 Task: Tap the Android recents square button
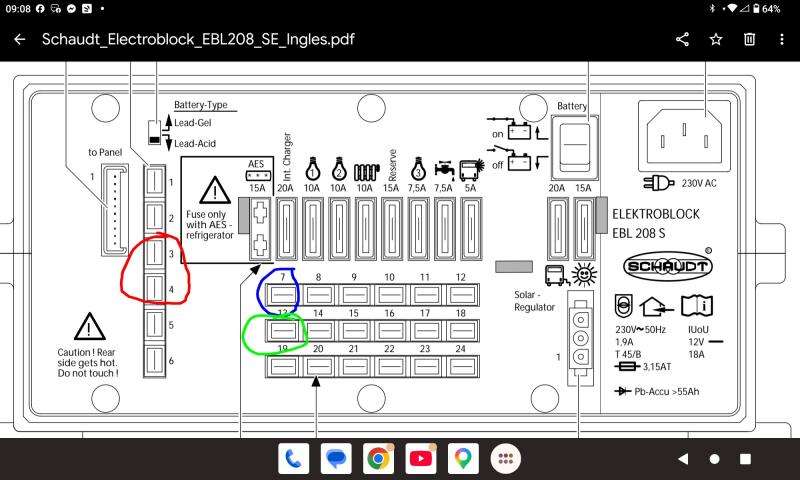tap(745, 459)
